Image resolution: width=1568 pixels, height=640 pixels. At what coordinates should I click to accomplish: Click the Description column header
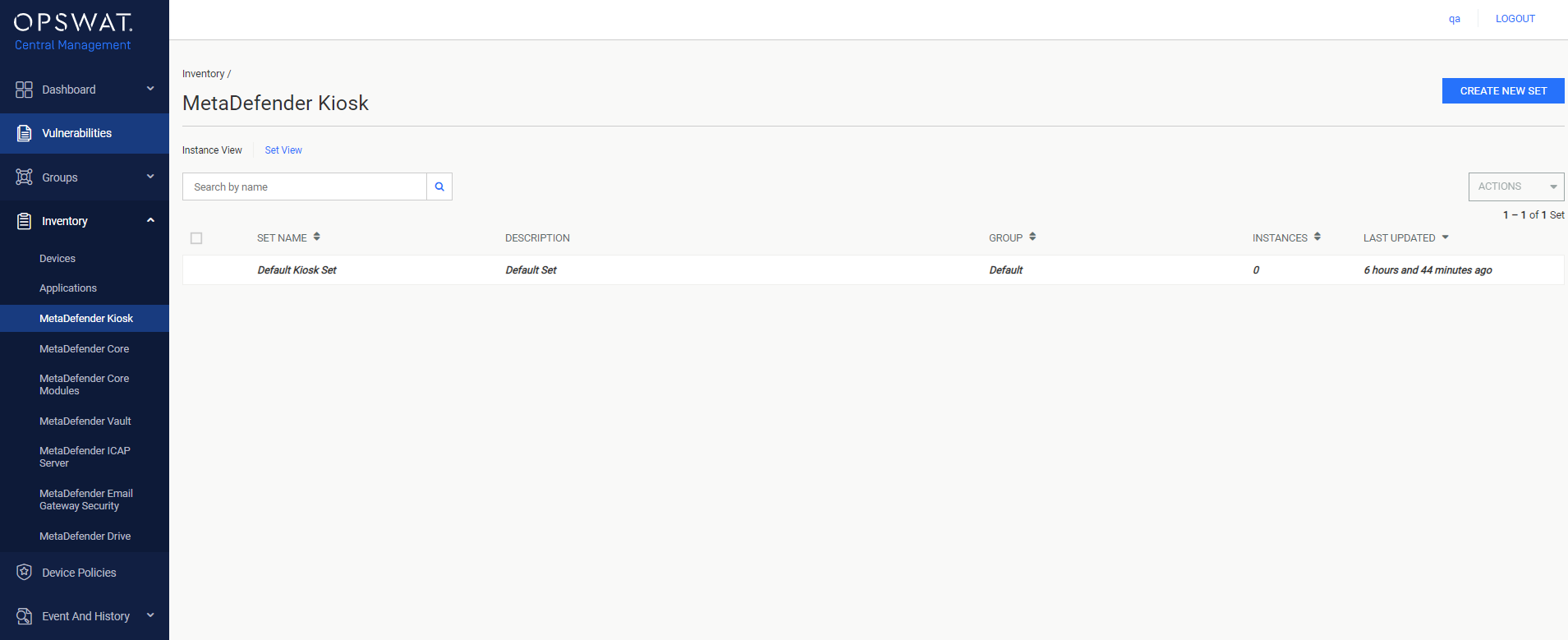click(x=537, y=238)
